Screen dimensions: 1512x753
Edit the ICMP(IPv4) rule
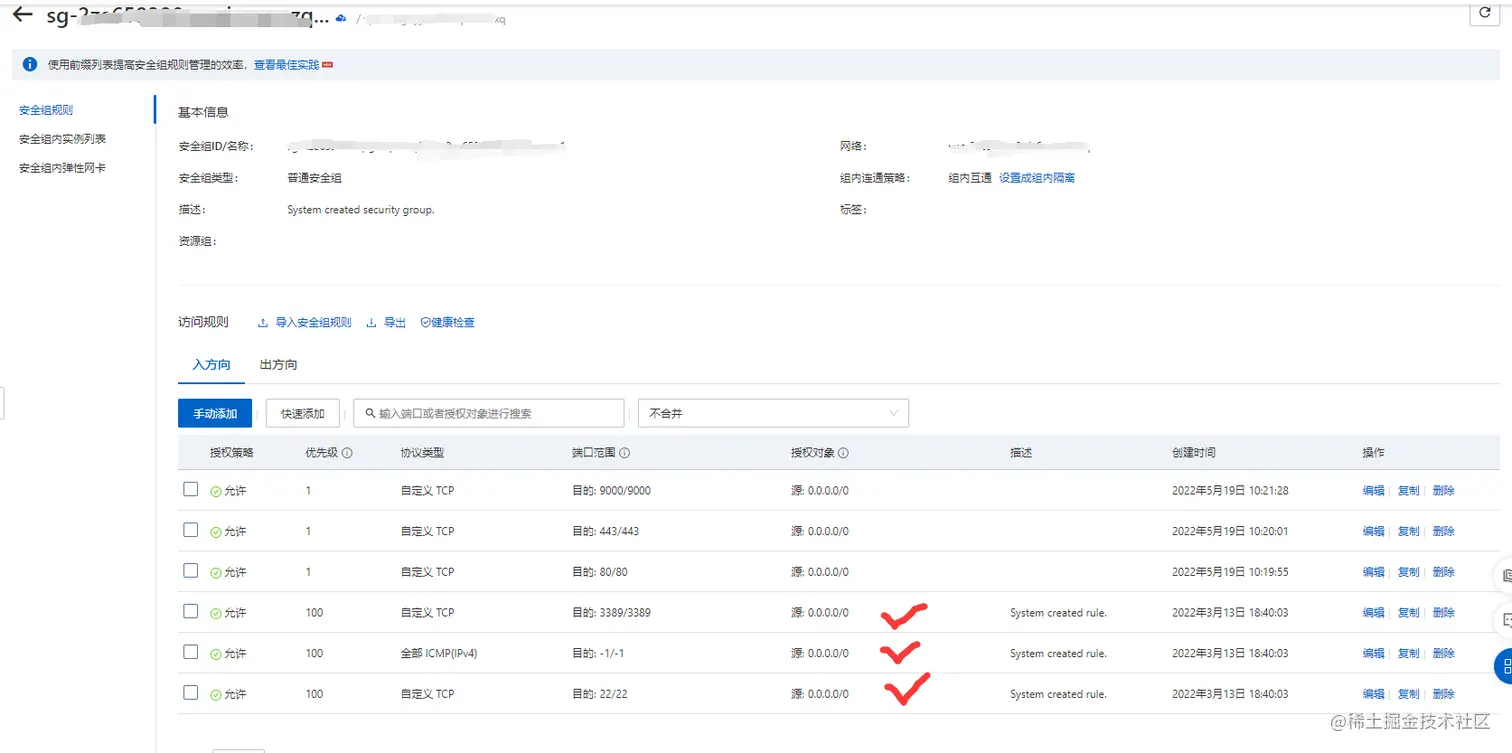1373,653
